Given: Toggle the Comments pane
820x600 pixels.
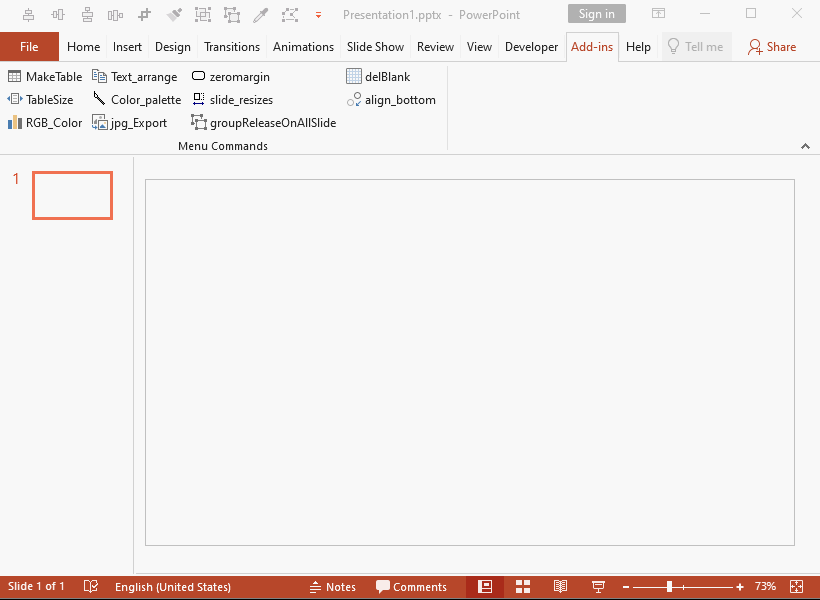Looking at the screenshot, I should (412, 587).
